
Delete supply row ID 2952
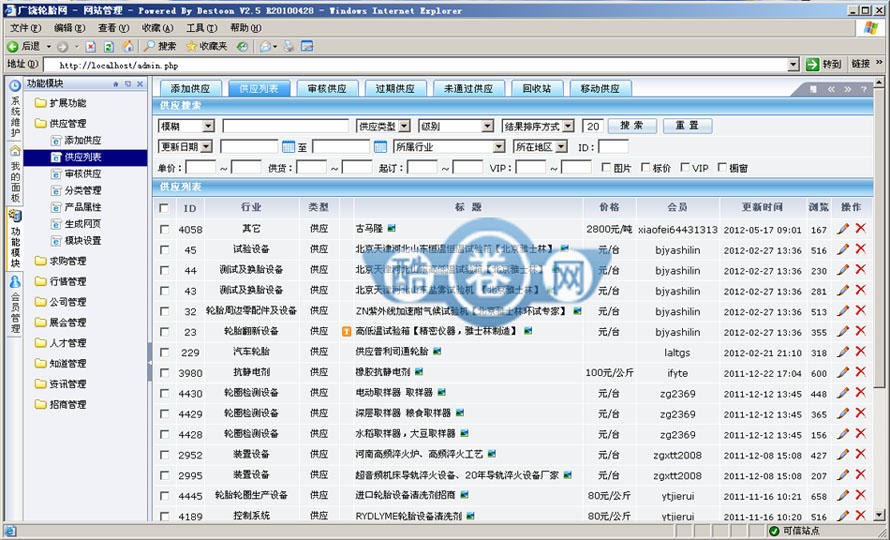tap(861, 454)
